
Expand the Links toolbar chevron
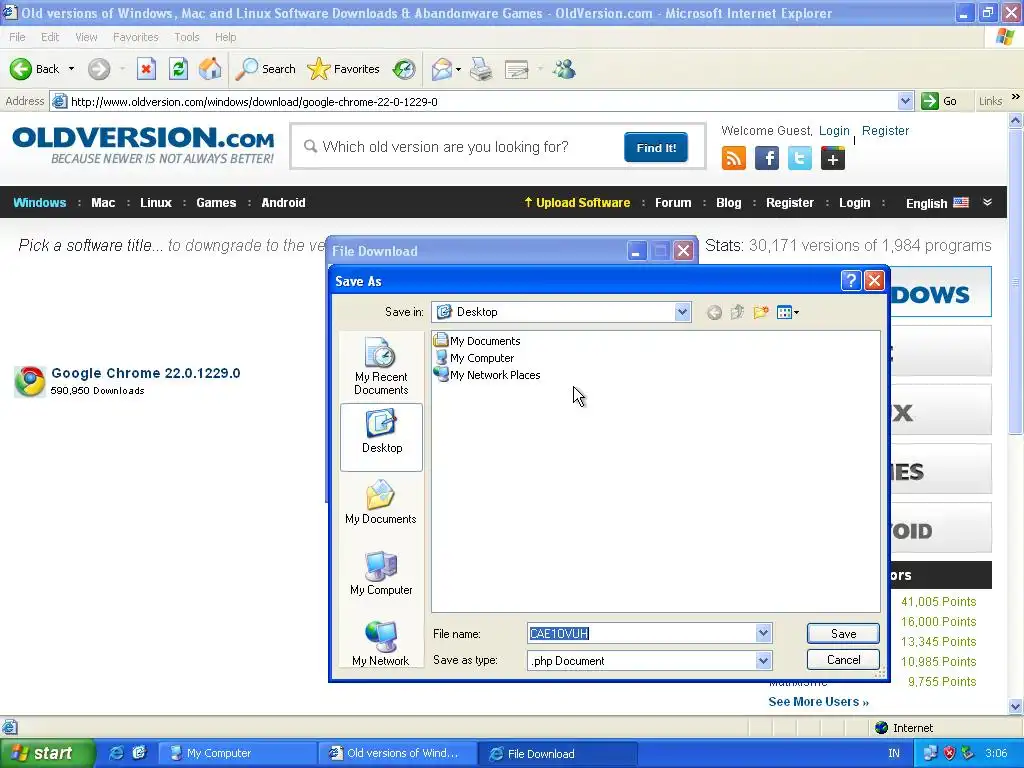click(1015, 97)
